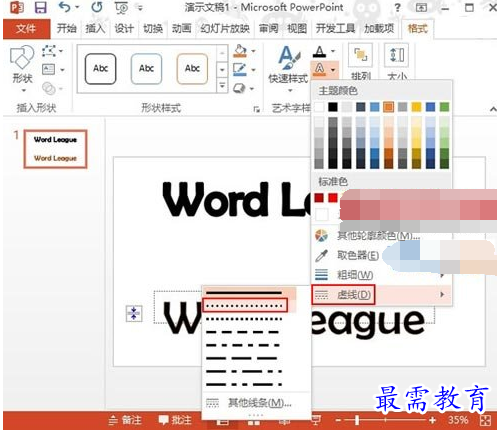Click the Draw Text Box icon
Viewport: 497px width, 430px height.
[x=49, y=70]
